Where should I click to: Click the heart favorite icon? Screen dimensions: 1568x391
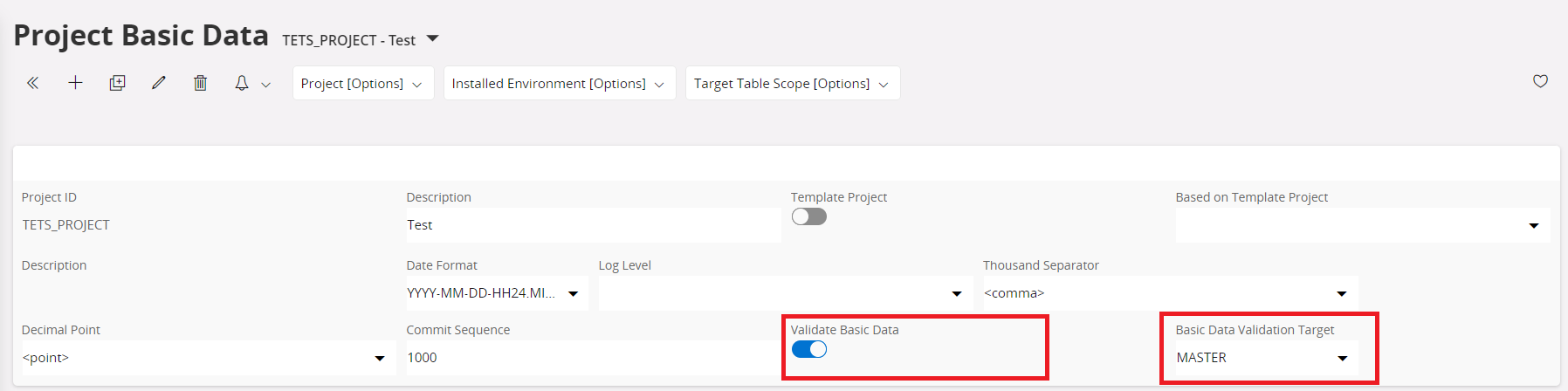[1540, 81]
